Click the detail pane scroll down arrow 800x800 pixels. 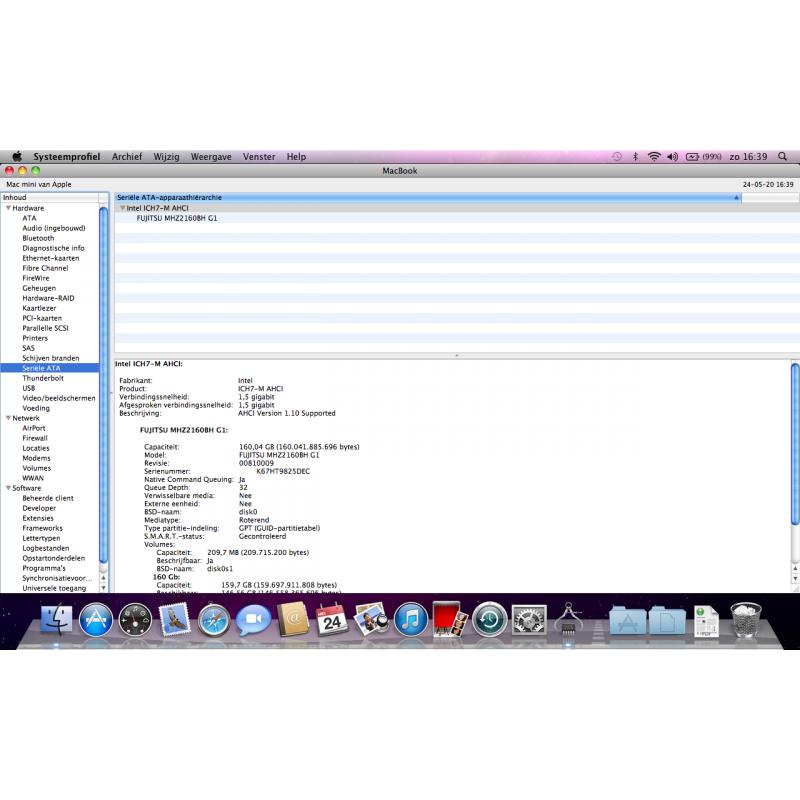[795, 579]
